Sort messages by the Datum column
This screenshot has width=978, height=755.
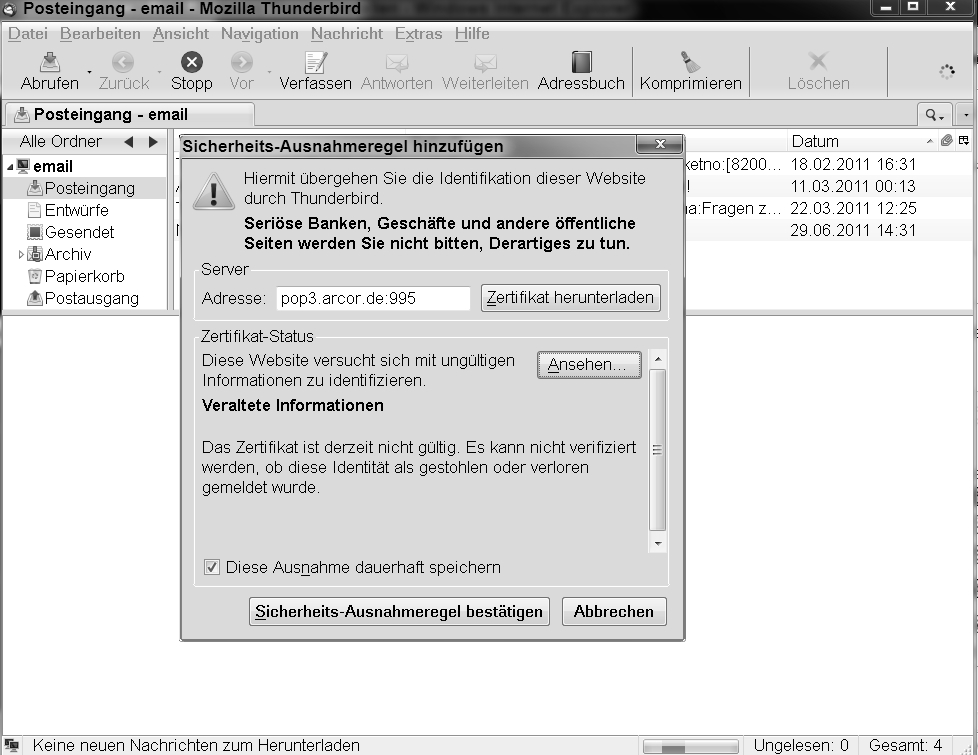[x=861, y=141]
